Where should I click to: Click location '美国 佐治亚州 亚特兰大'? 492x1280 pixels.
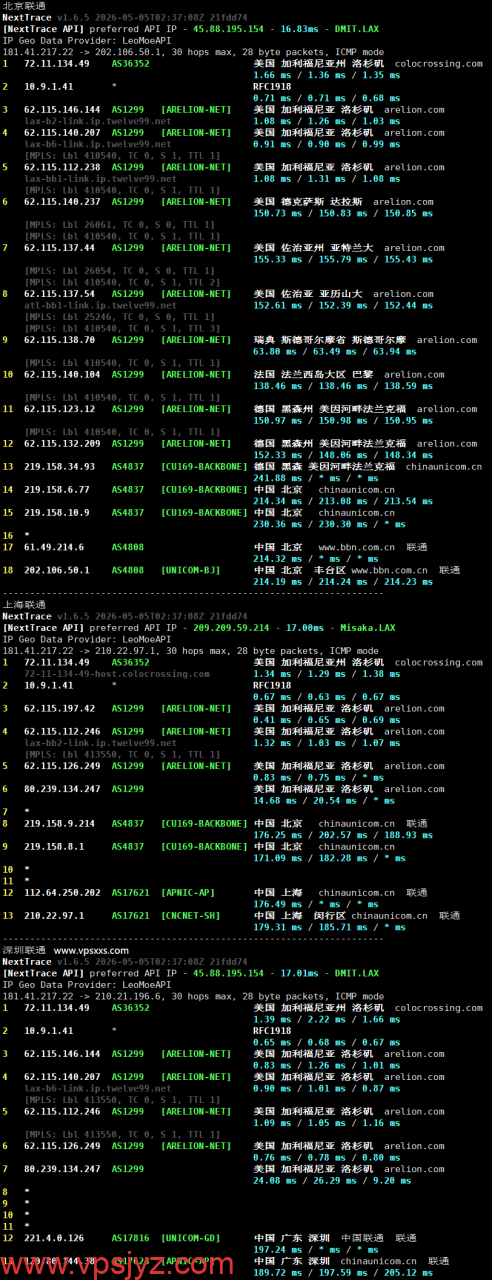tap(313, 247)
